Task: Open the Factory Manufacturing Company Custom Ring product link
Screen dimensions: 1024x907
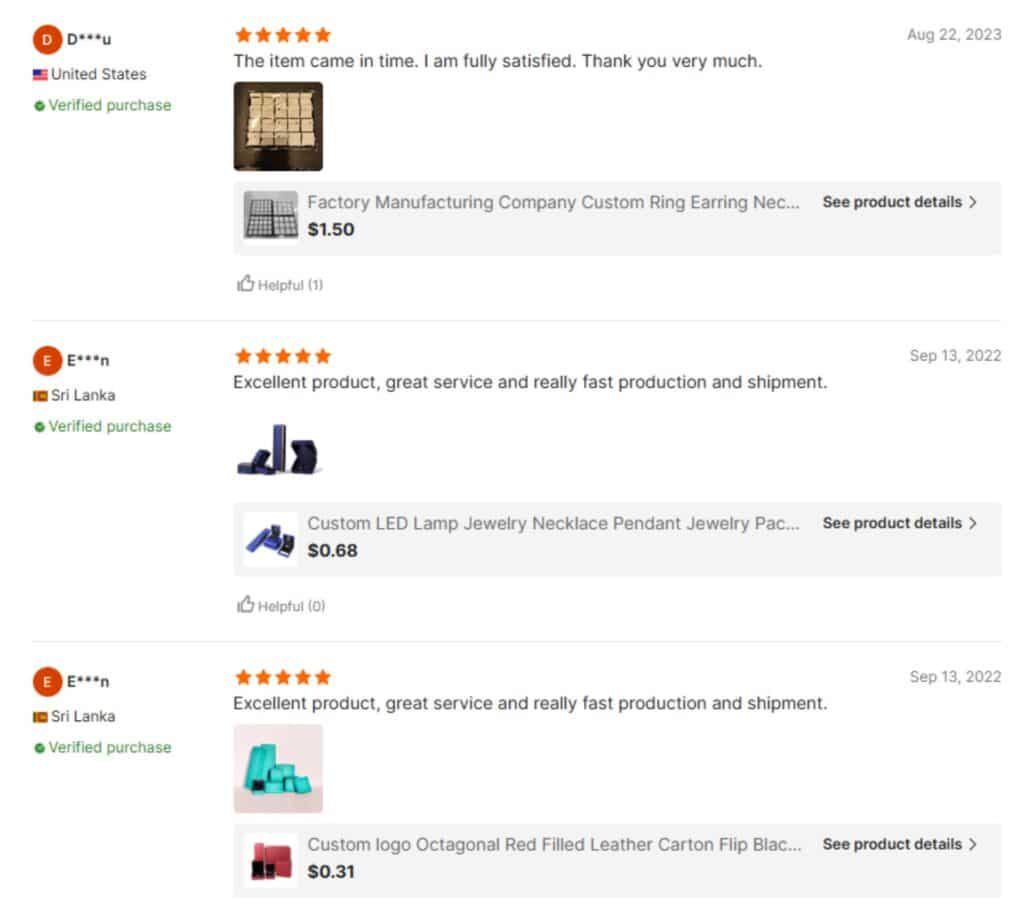Action: tap(553, 202)
